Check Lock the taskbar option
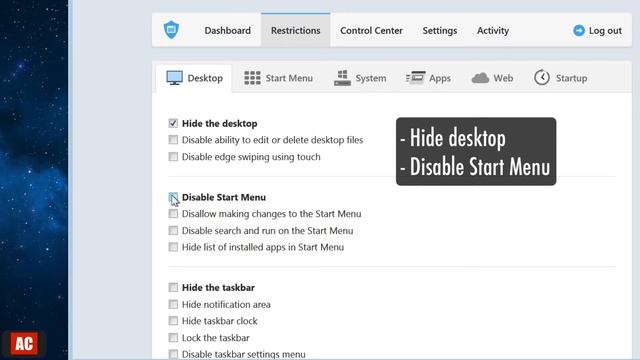Viewport: 640px width, 360px height. pos(173,338)
